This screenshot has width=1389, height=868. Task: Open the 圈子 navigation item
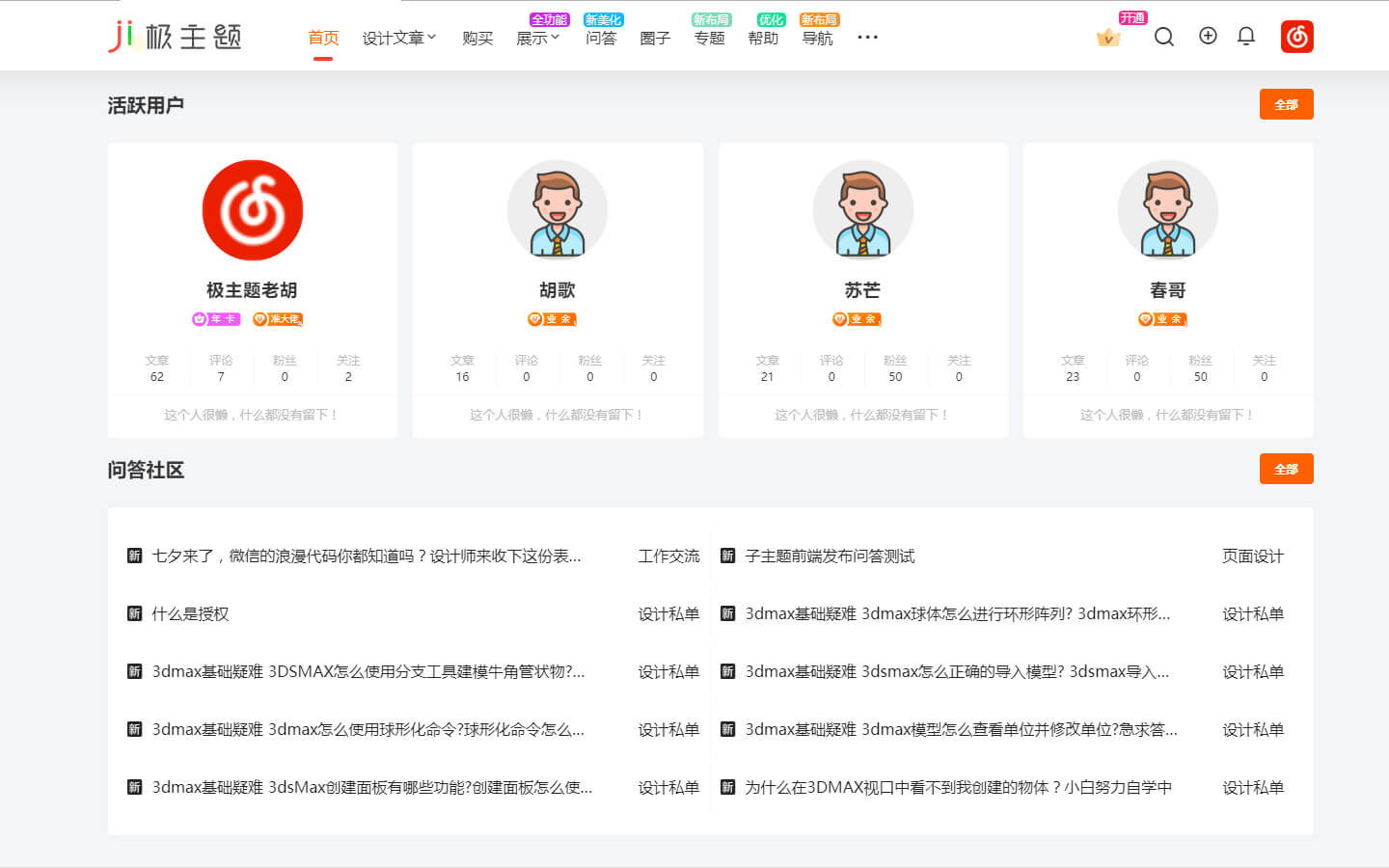[655, 38]
